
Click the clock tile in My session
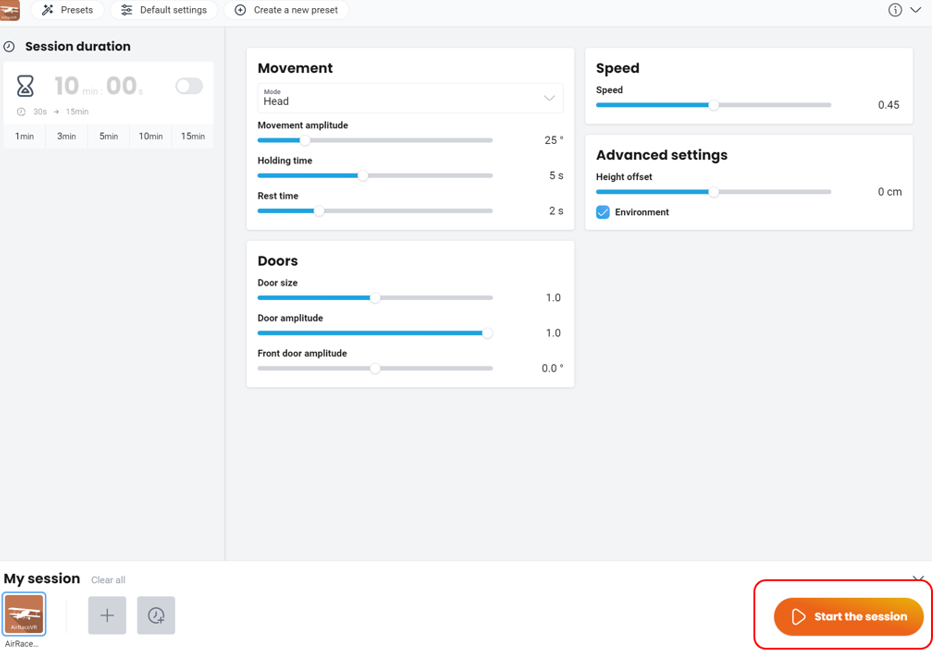(x=156, y=616)
